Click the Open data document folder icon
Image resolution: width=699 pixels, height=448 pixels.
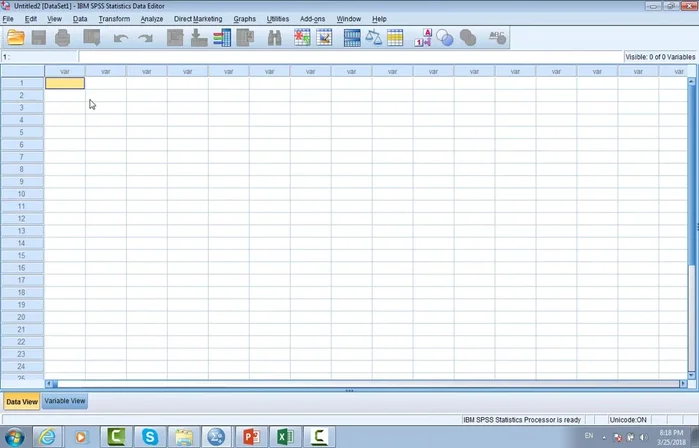pos(16,37)
